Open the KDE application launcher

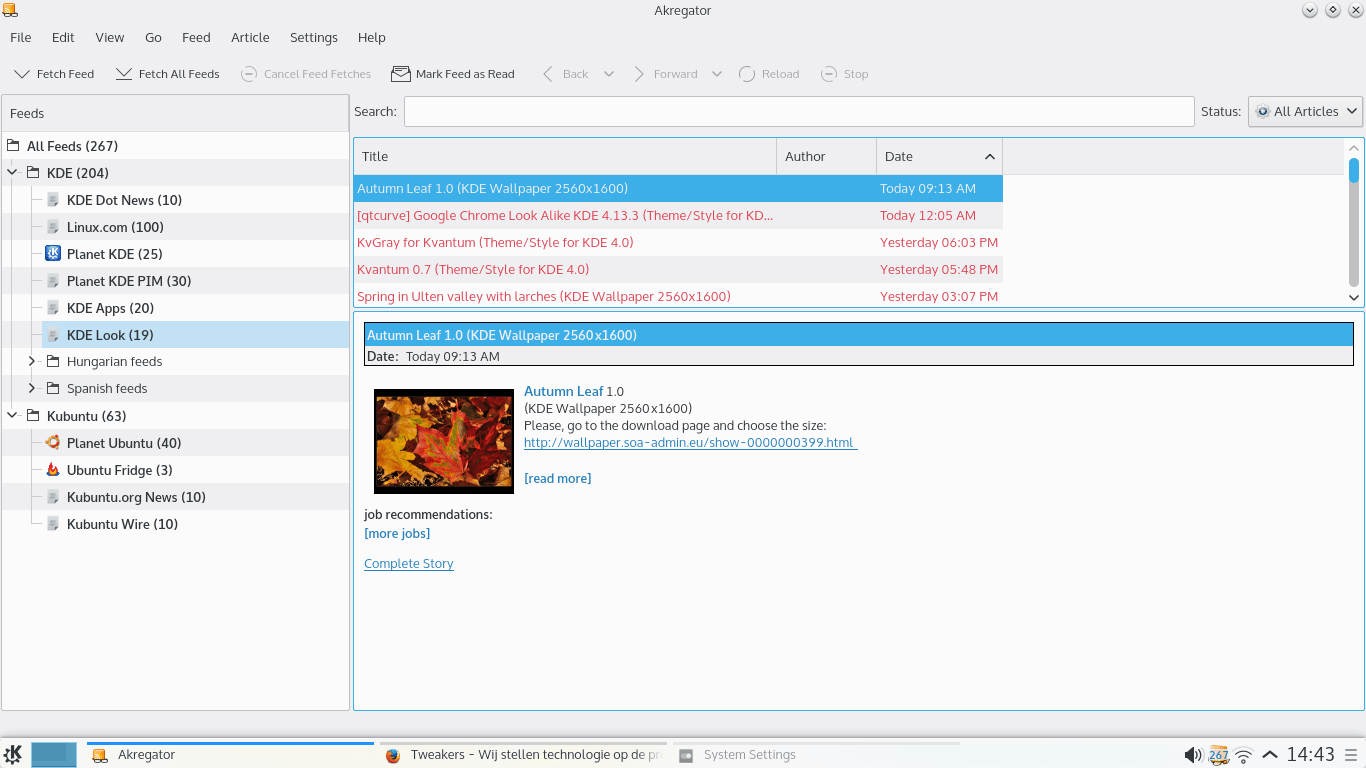(x=13, y=755)
